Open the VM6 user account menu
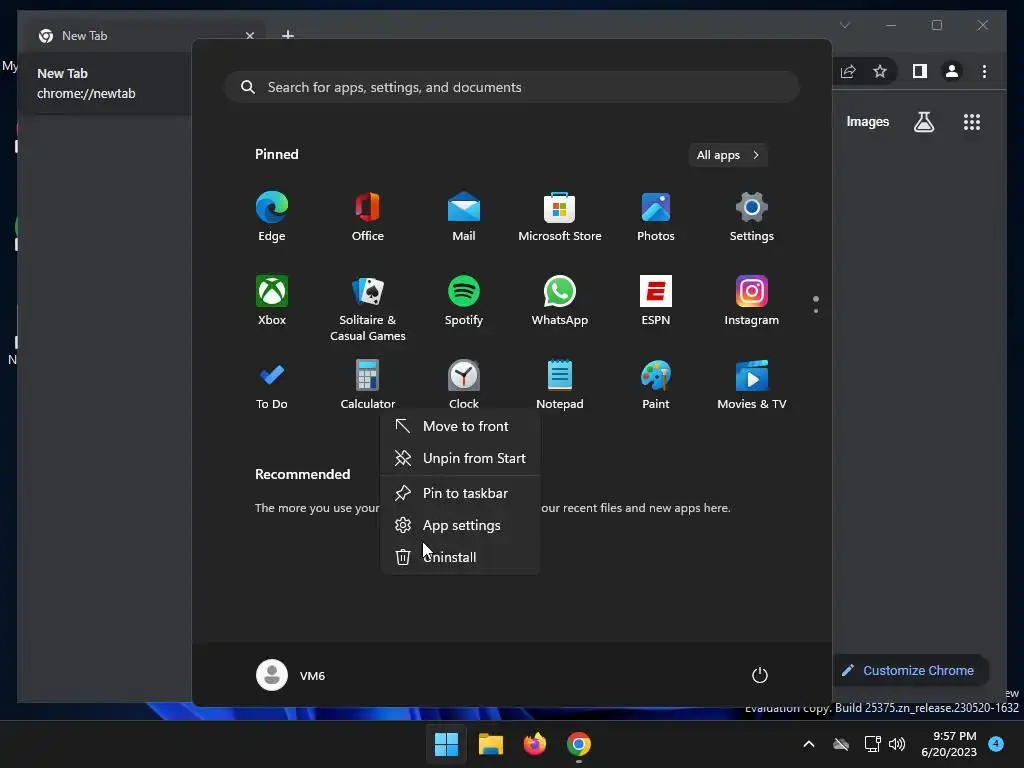The width and height of the screenshot is (1024, 768). point(291,675)
